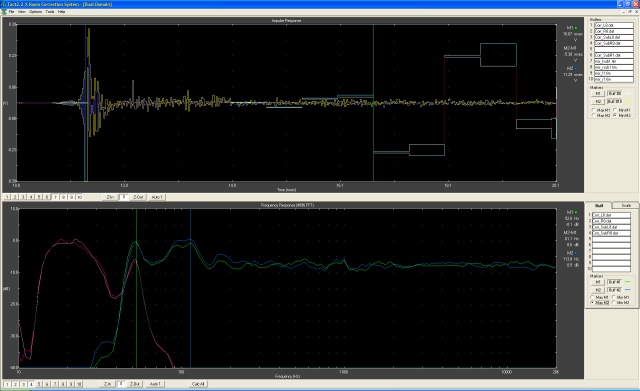Viewport: 640px width, 391px height.
Task: Click the MDI document icon beside the File menu
Action: (4, 12)
